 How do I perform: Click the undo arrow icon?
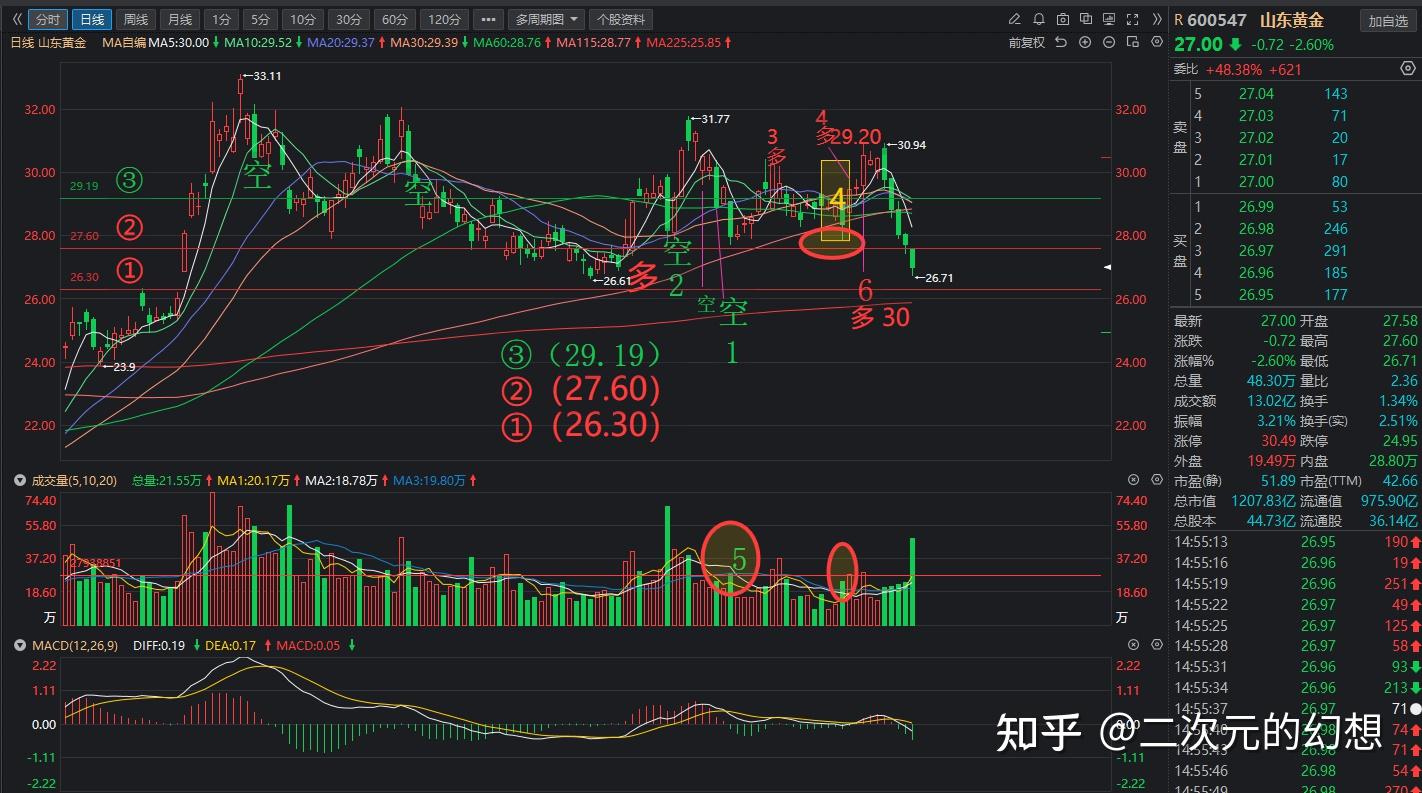(1060, 42)
